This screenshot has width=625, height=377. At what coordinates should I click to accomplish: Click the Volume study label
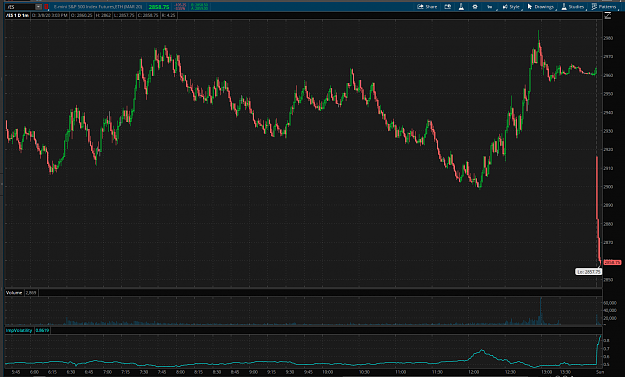[14, 293]
